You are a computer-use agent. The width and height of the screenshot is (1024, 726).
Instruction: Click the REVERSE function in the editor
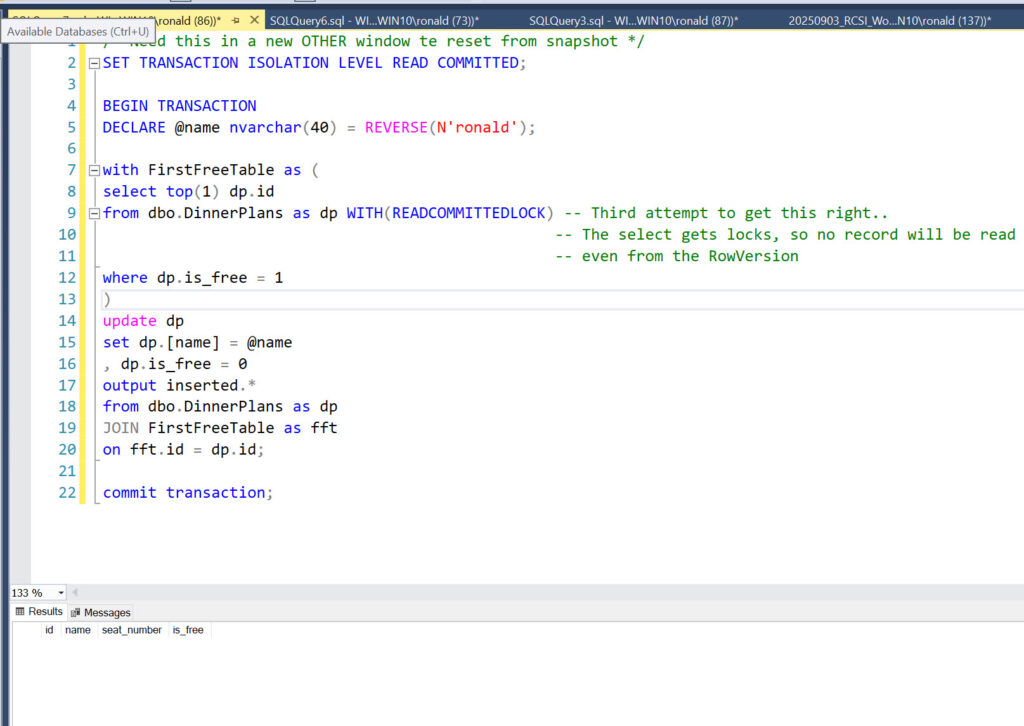pyautogui.click(x=396, y=127)
